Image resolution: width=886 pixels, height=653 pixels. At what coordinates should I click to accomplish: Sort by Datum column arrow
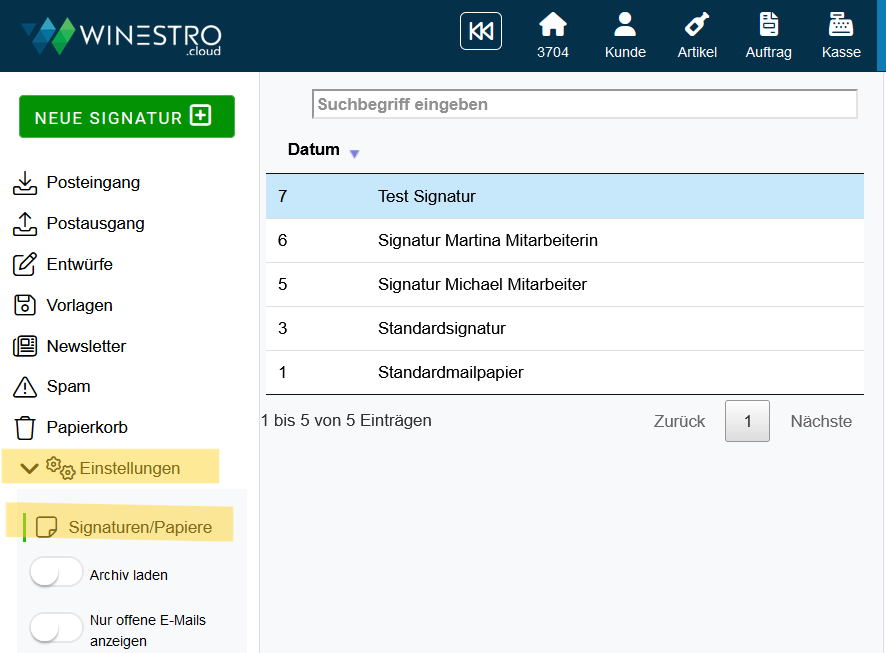point(354,153)
